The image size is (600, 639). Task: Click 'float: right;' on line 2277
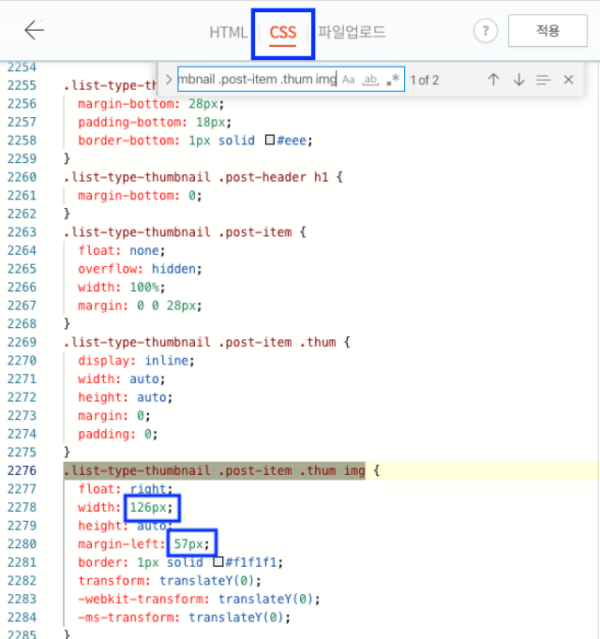pyautogui.click(x=125, y=489)
